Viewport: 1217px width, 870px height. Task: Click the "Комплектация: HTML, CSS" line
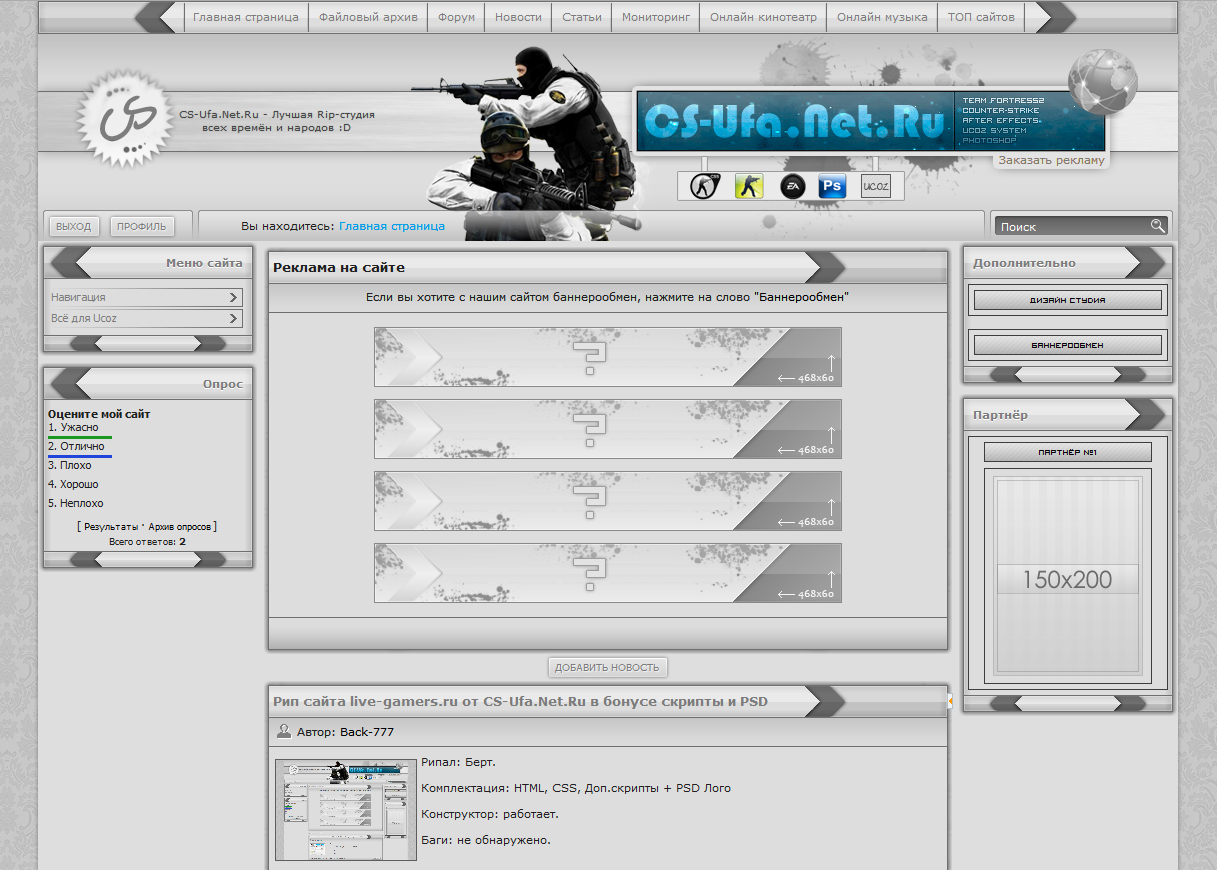pos(576,788)
